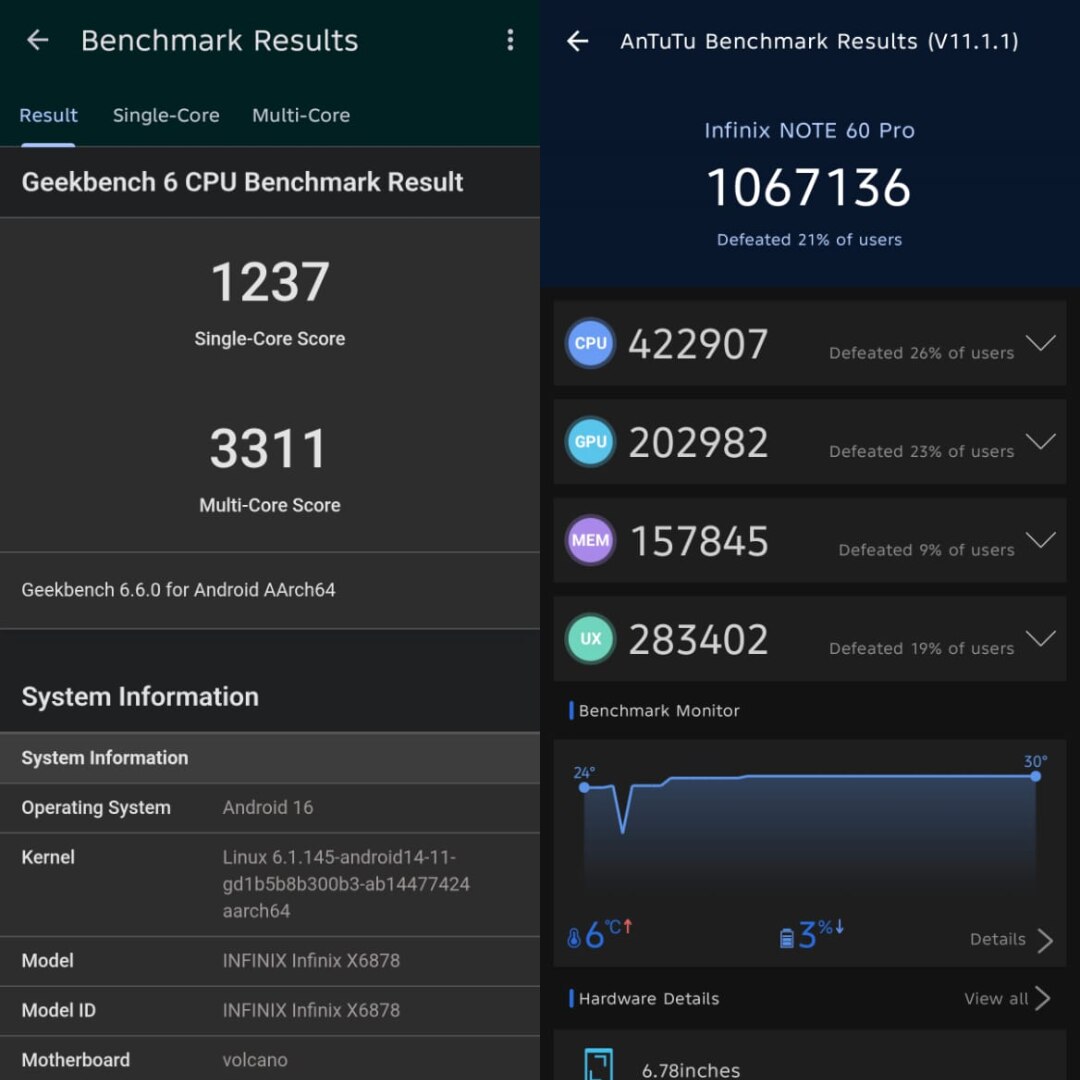1080x1080 pixels.
Task: Tap the 30° end point on temperature graph
Action: pyautogui.click(x=1035, y=776)
